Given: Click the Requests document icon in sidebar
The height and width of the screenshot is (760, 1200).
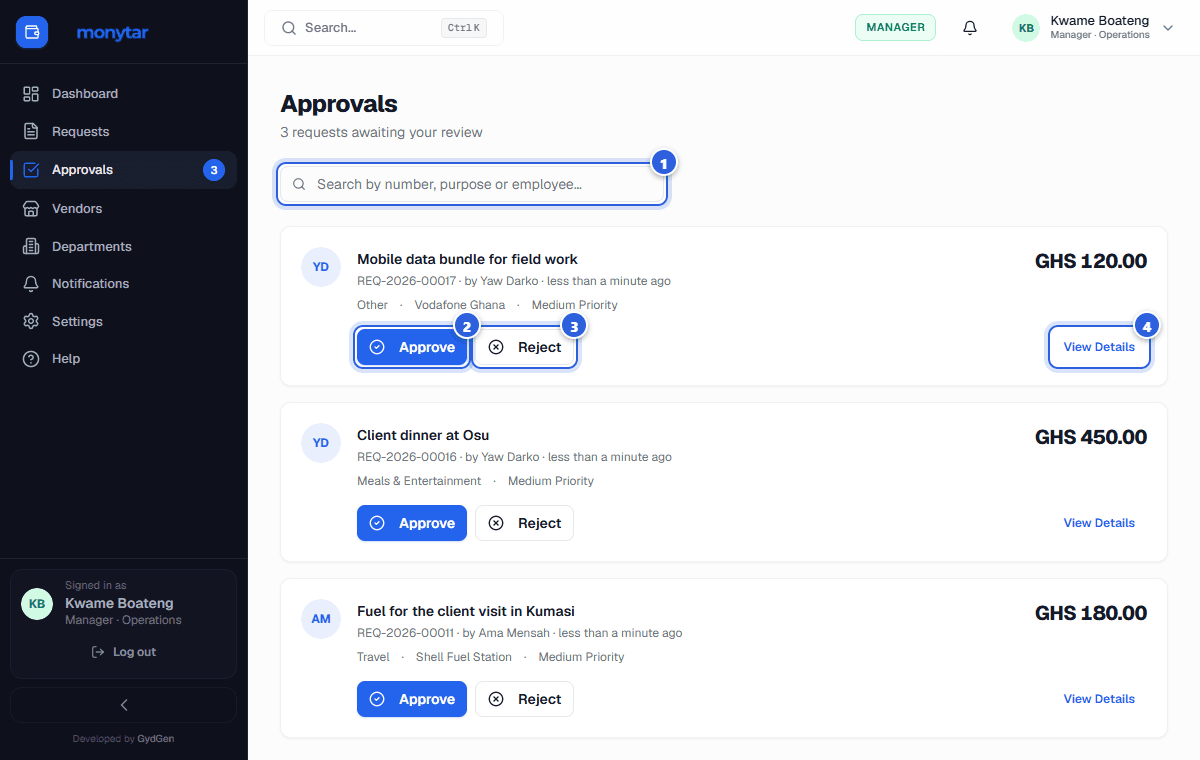Looking at the screenshot, I should tap(31, 132).
